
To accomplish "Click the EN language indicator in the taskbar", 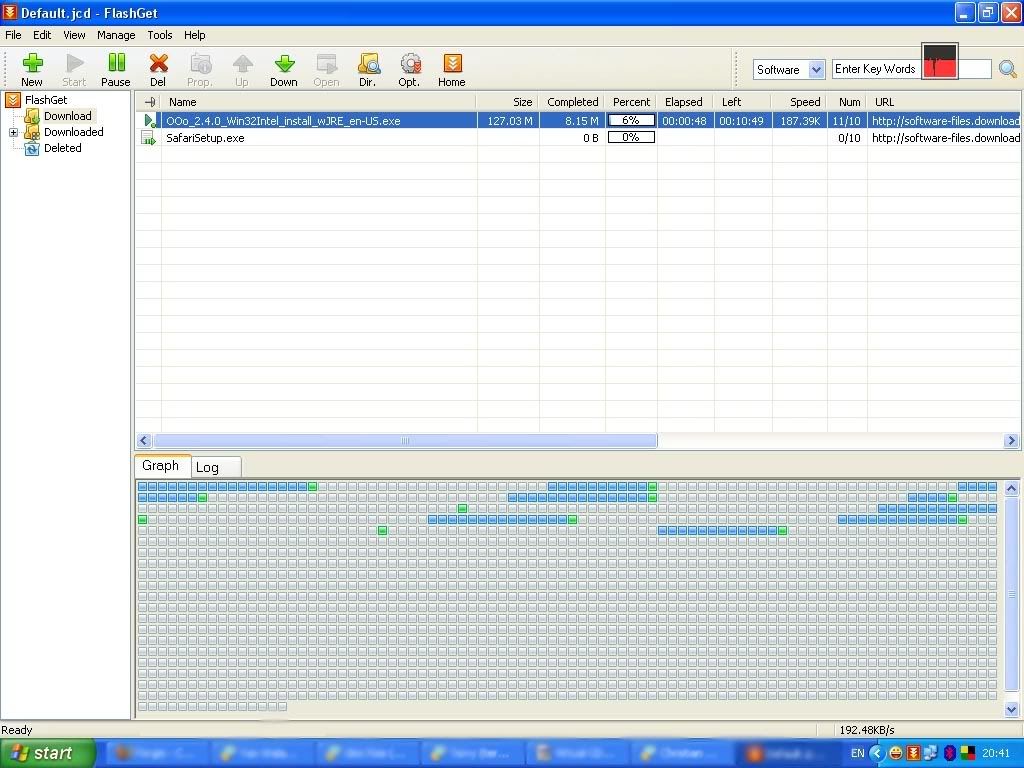I will (x=857, y=754).
